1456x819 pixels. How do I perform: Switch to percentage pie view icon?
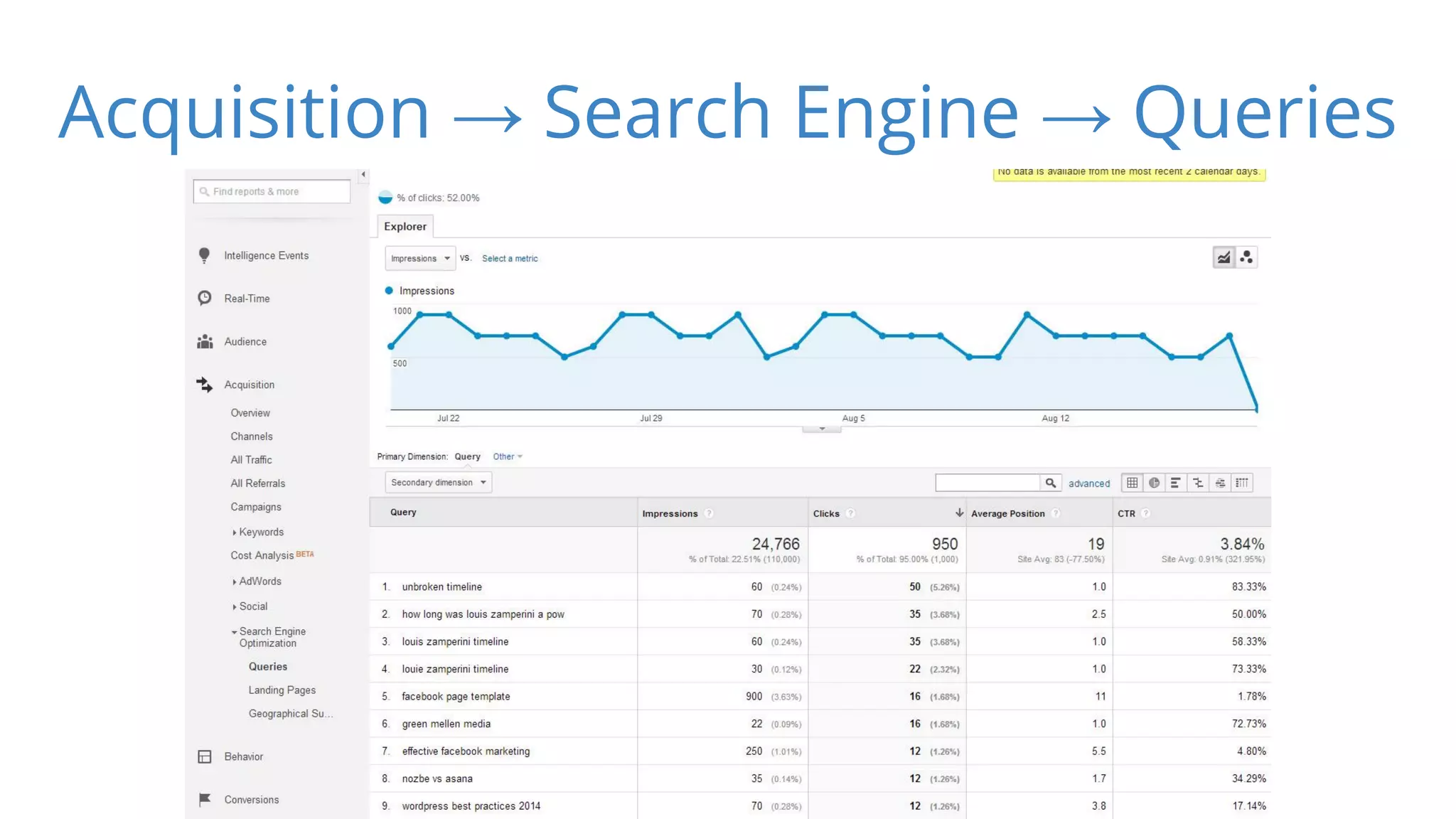tap(1155, 483)
